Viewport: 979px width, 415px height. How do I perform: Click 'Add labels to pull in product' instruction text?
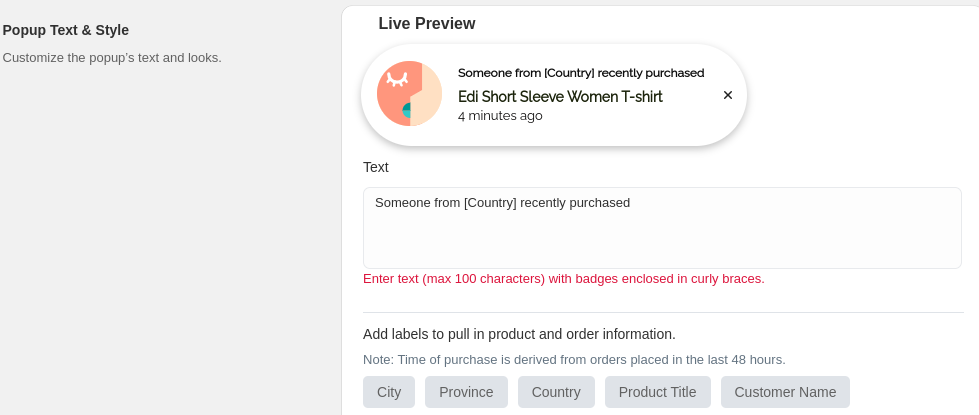pyautogui.click(x=519, y=334)
